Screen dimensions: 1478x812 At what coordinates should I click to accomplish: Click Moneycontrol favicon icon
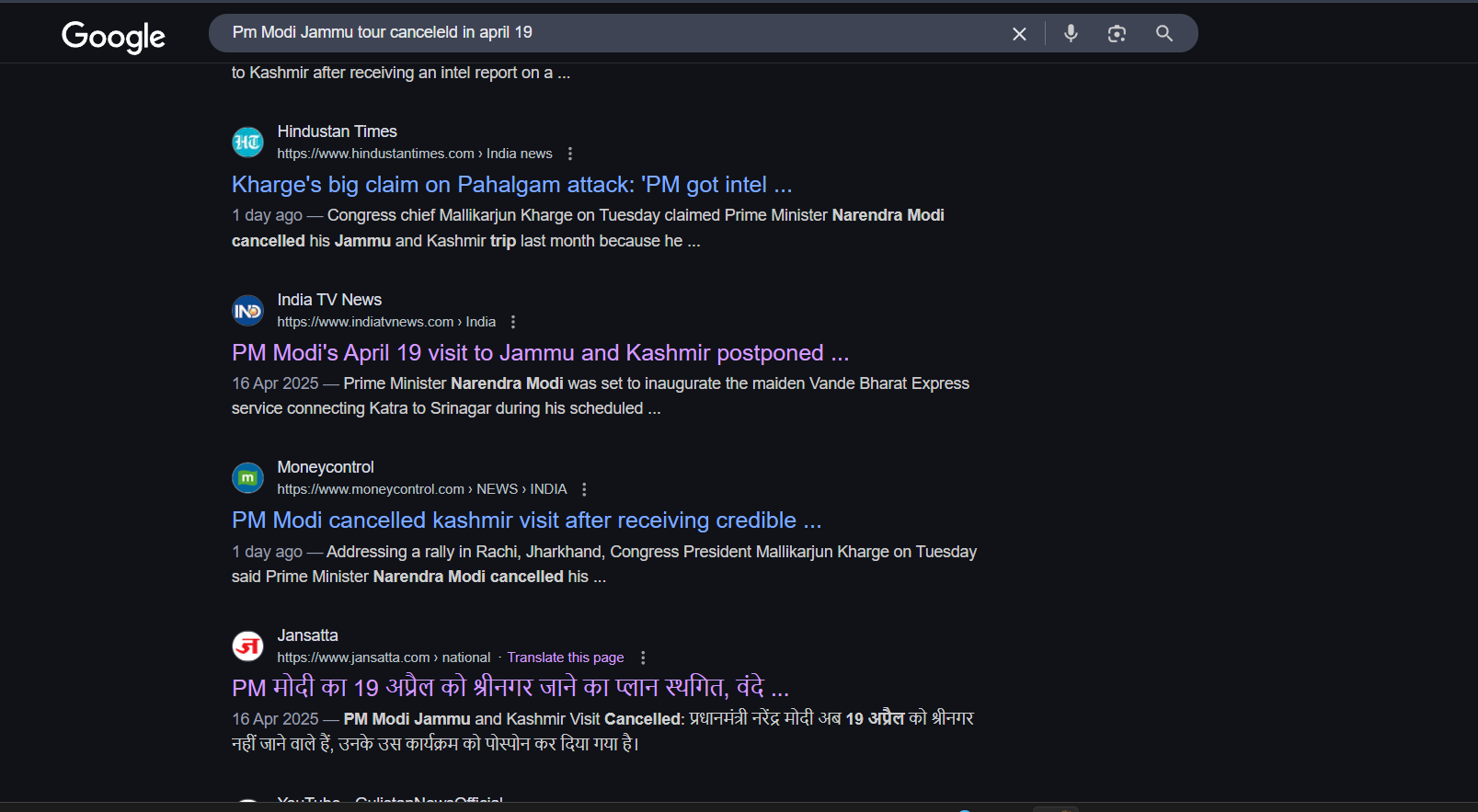[247, 478]
